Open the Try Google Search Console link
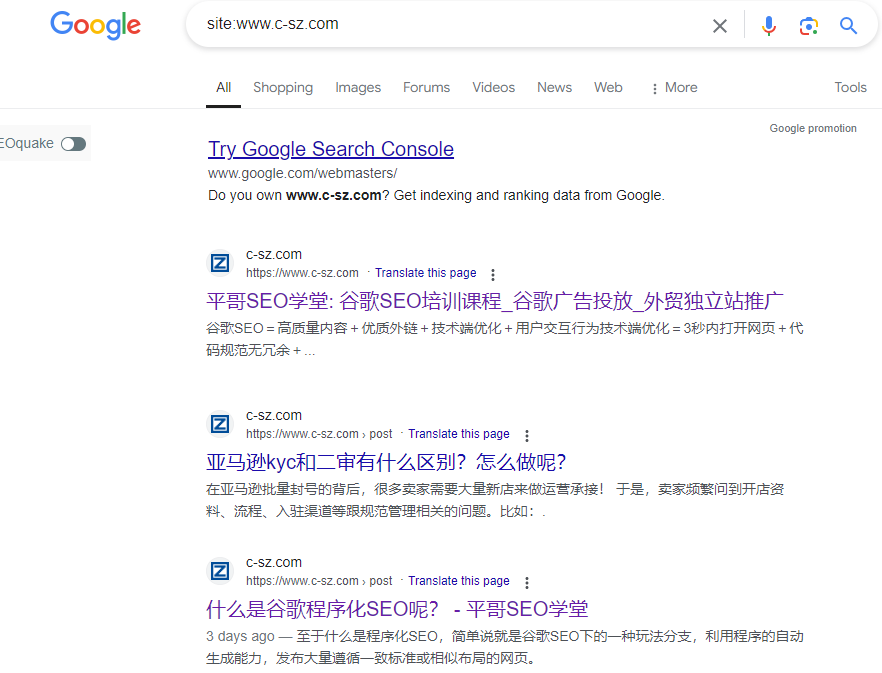882x673 pixels. point(331,149)
